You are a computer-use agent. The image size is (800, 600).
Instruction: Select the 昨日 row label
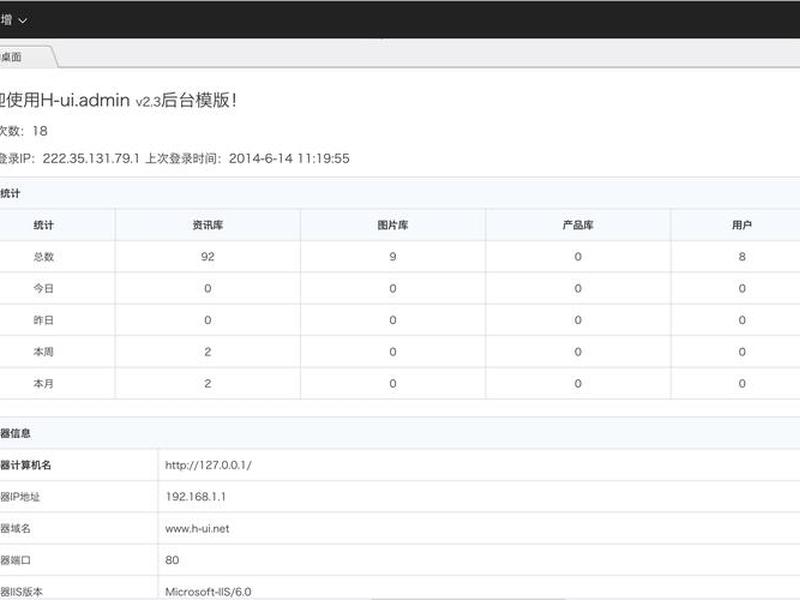coord(43,320)
